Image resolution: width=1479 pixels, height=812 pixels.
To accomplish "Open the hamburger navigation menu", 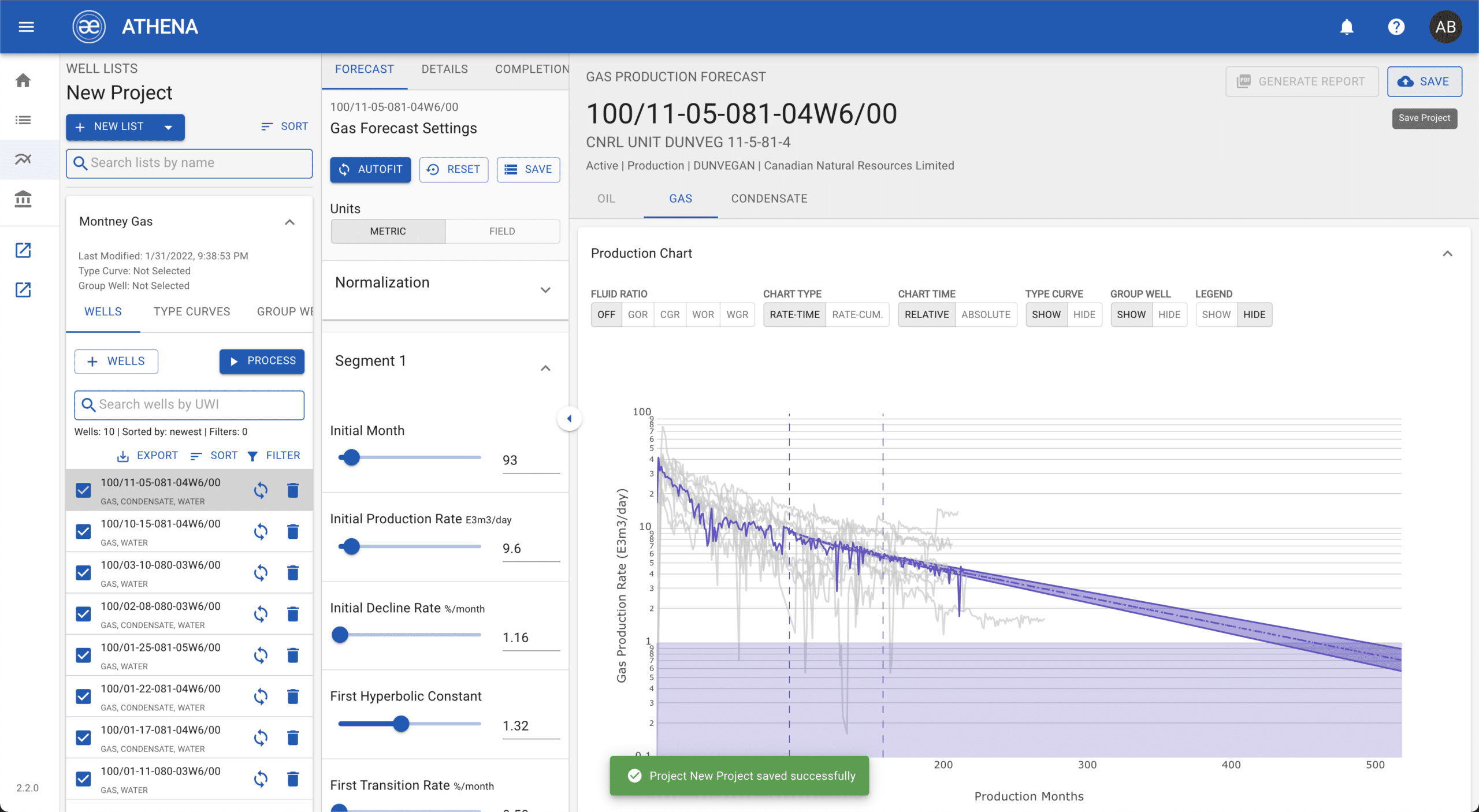I will coord(27,27).
